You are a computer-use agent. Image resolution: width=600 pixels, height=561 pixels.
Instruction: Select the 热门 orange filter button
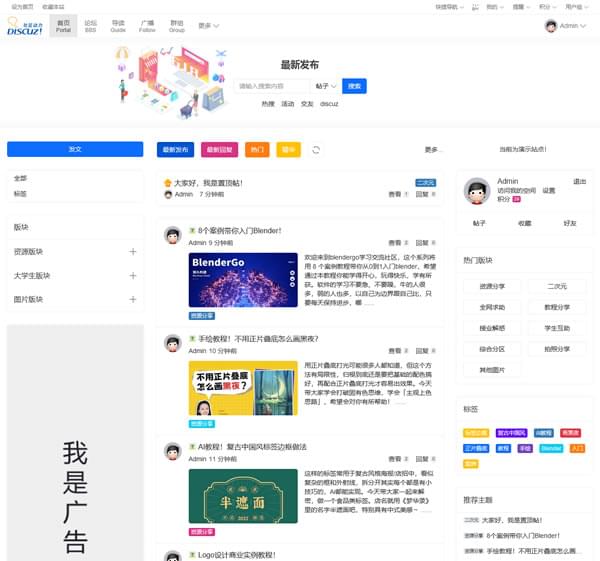[257, 150]
